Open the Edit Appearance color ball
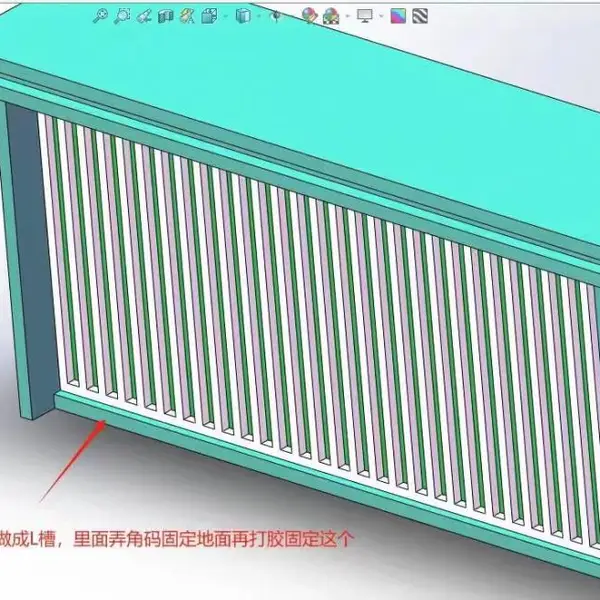600x600 pixels. point(309,16)
